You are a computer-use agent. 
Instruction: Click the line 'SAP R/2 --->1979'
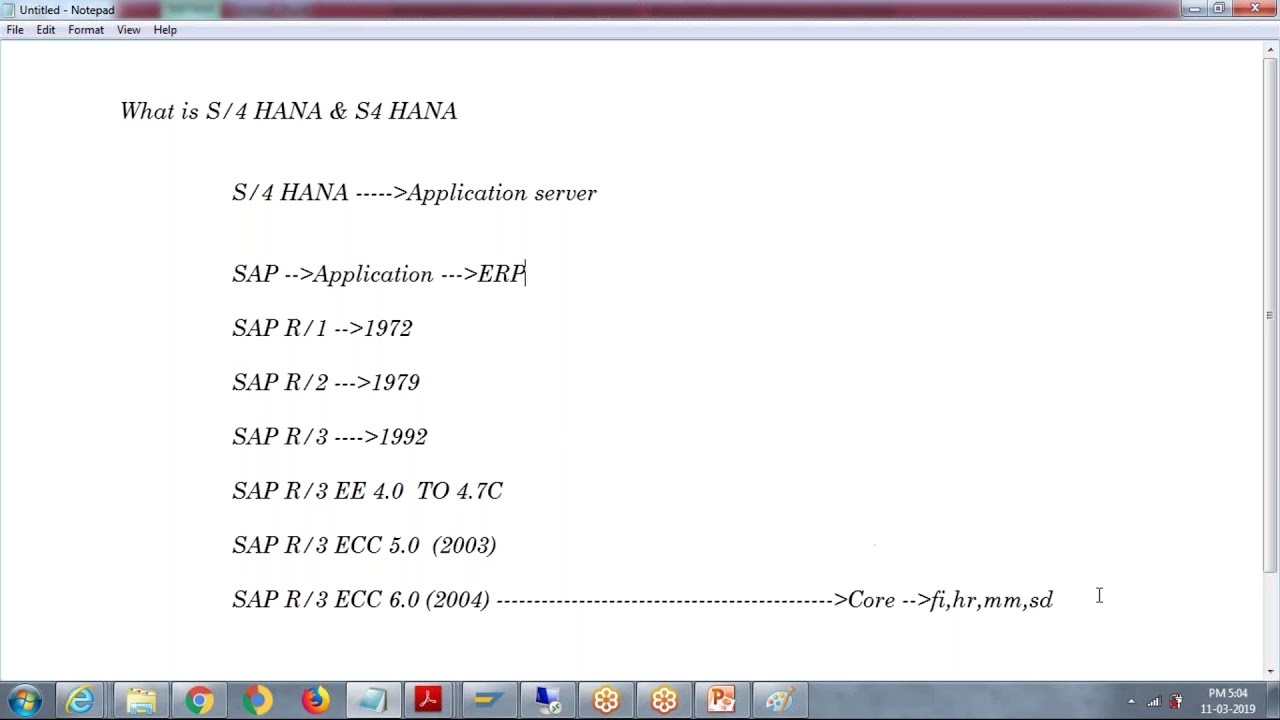click(326, 382)
